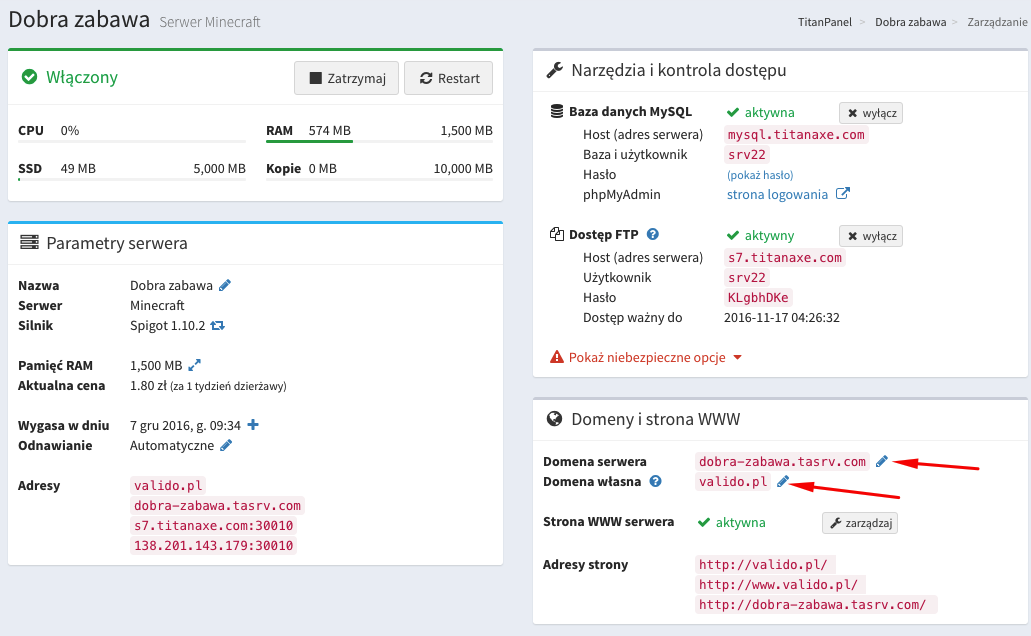Click the help icon next to Domena własna
Image resolution: width=1031 pixels, height=636 pixels.
(656, 481)
